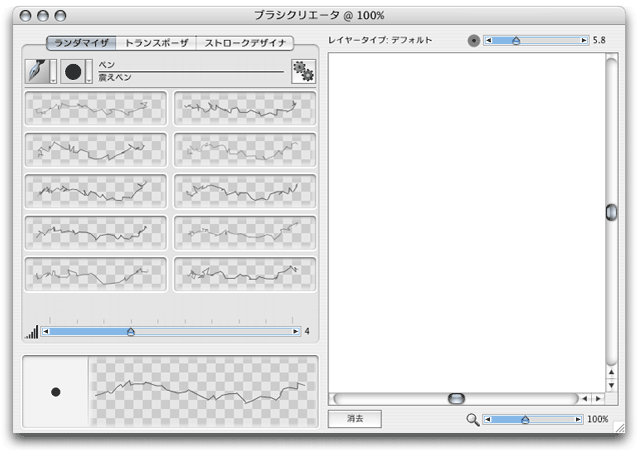Screen dimensions: 640x450
Task: Select the top-left stroke variation thumbnail
Action: click(95, 108)
